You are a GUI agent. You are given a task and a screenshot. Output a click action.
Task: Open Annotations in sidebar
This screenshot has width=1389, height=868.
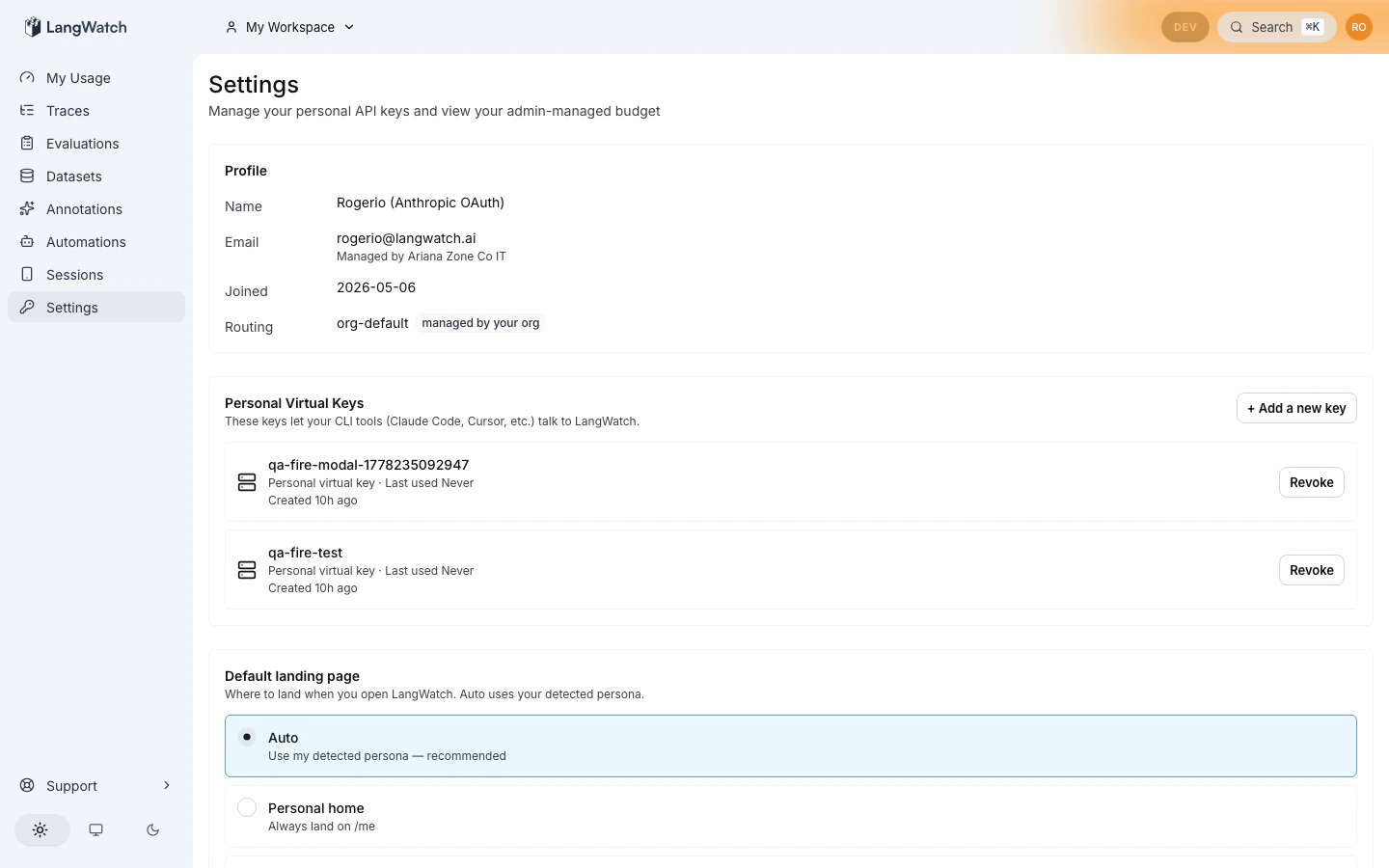click(96, 209)
